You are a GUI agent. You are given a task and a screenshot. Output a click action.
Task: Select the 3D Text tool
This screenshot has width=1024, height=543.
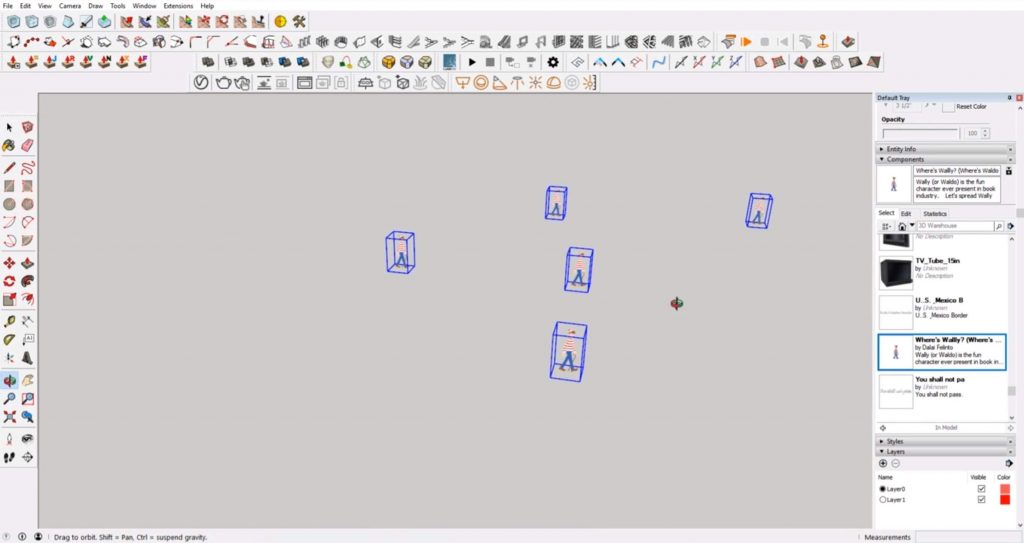[27, 358]
